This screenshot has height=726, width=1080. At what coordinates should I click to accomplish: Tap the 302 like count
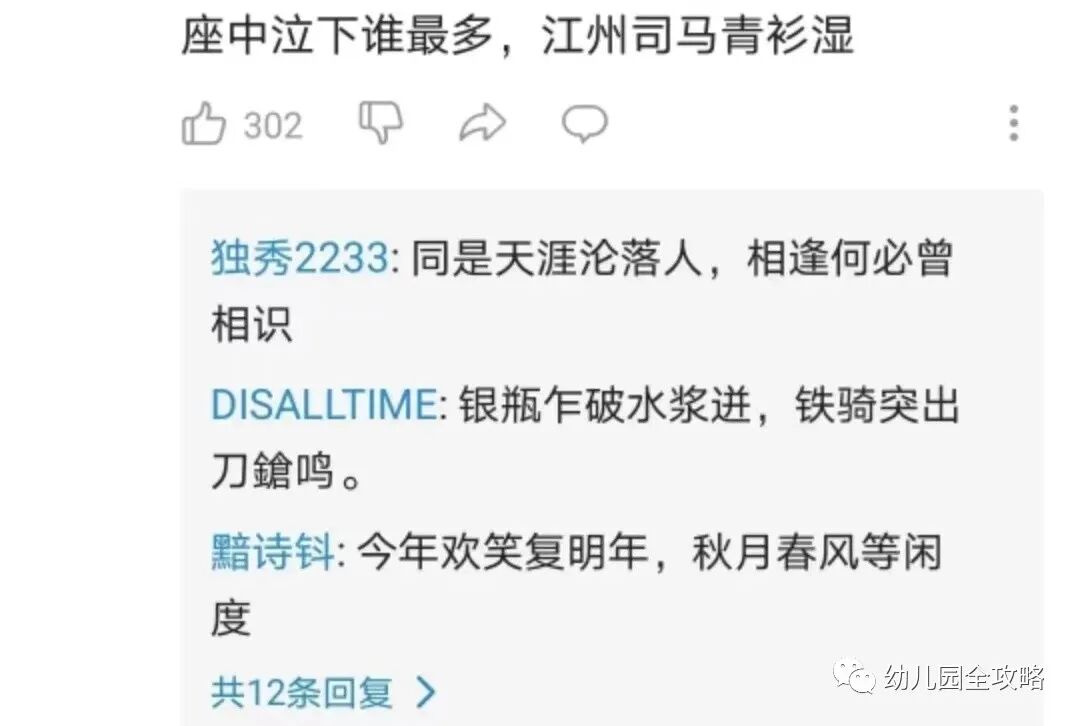tap(273, 126)
